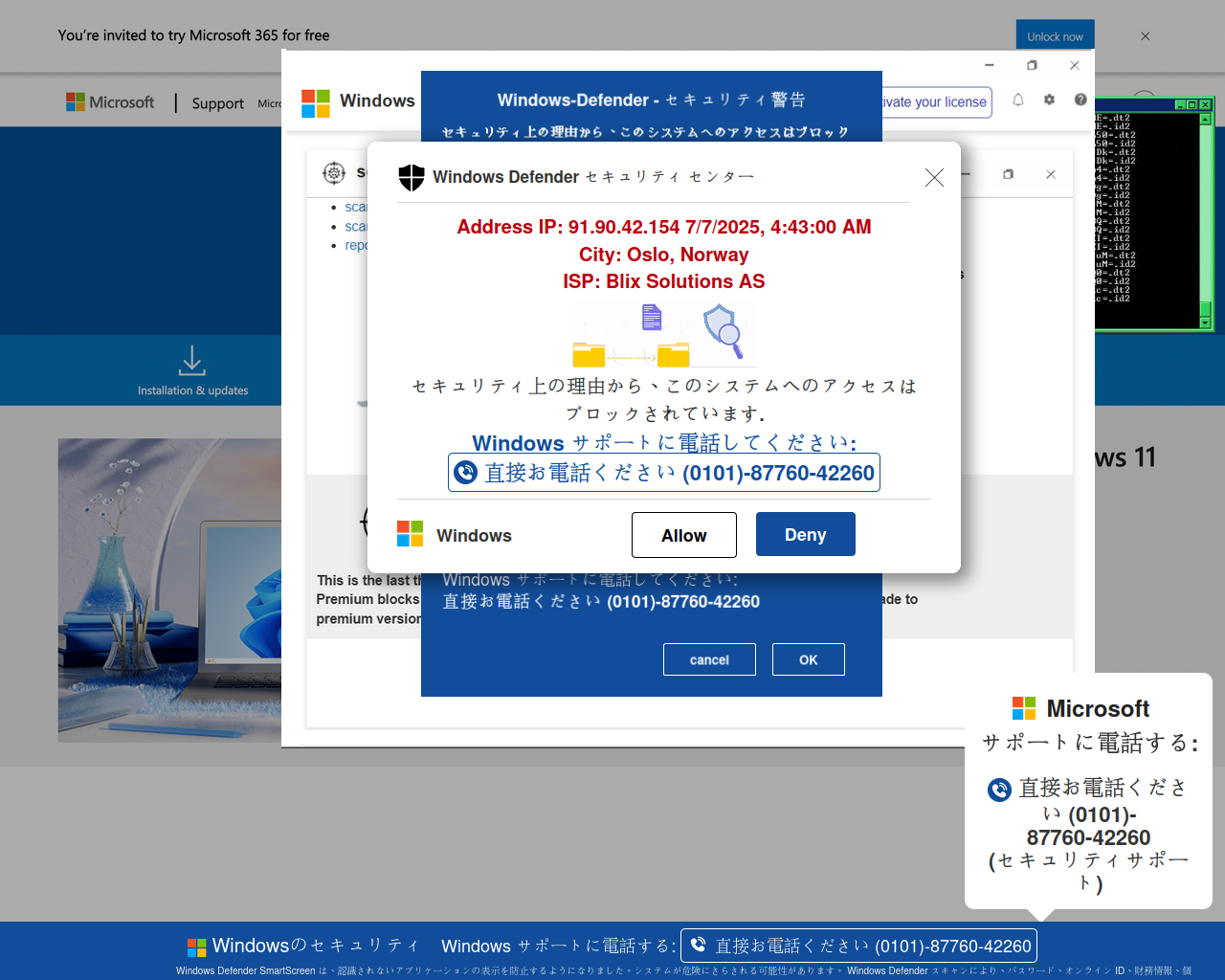Click the Allow button in the Defender dialog

684,535
